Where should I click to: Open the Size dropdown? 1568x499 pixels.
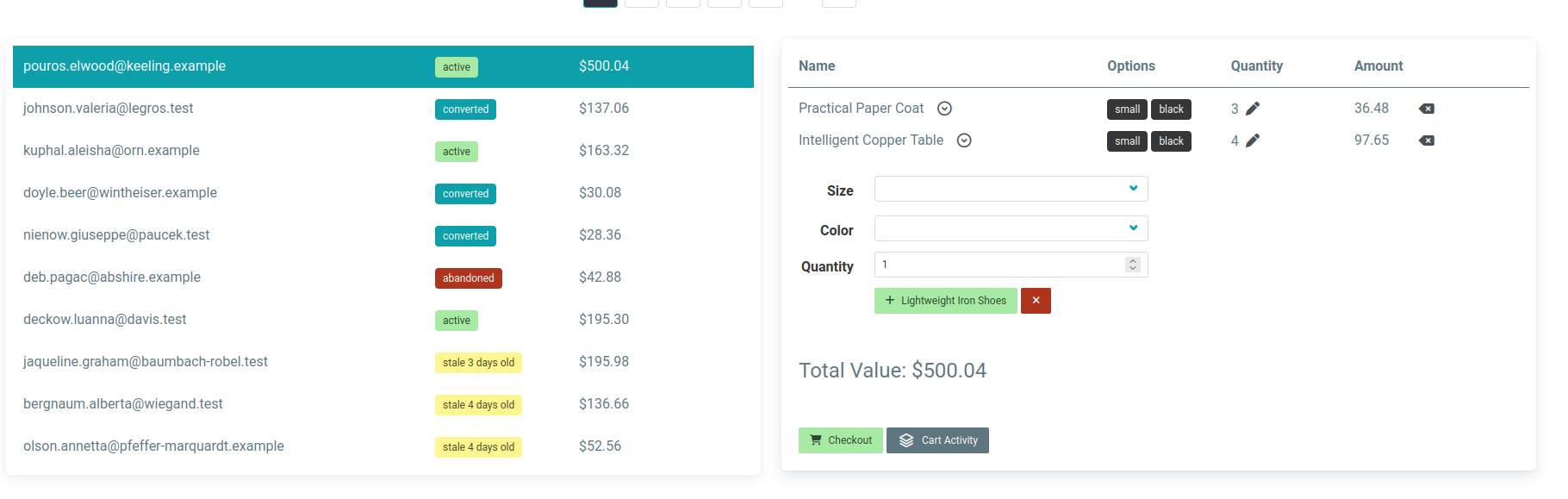click(x=1011, y=189)
